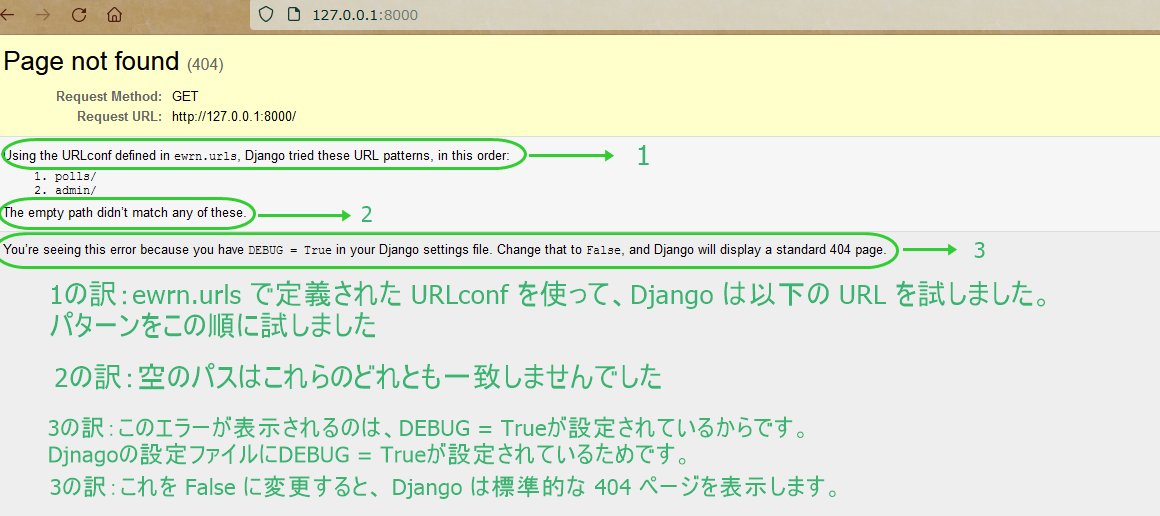Reload the page with the refresh icon
The height and width of the screenshot is (516, 1160).
coord(78,14)
